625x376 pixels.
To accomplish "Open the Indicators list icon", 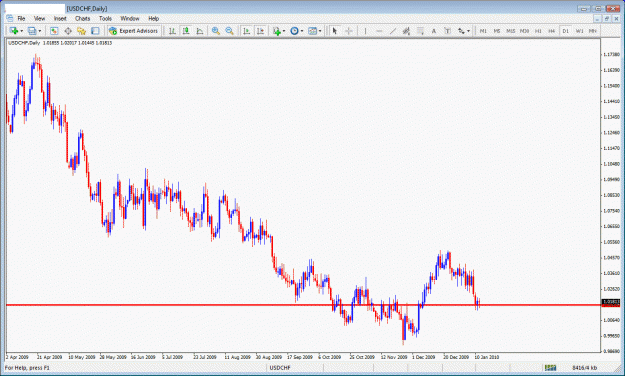I will click(277, 31).
